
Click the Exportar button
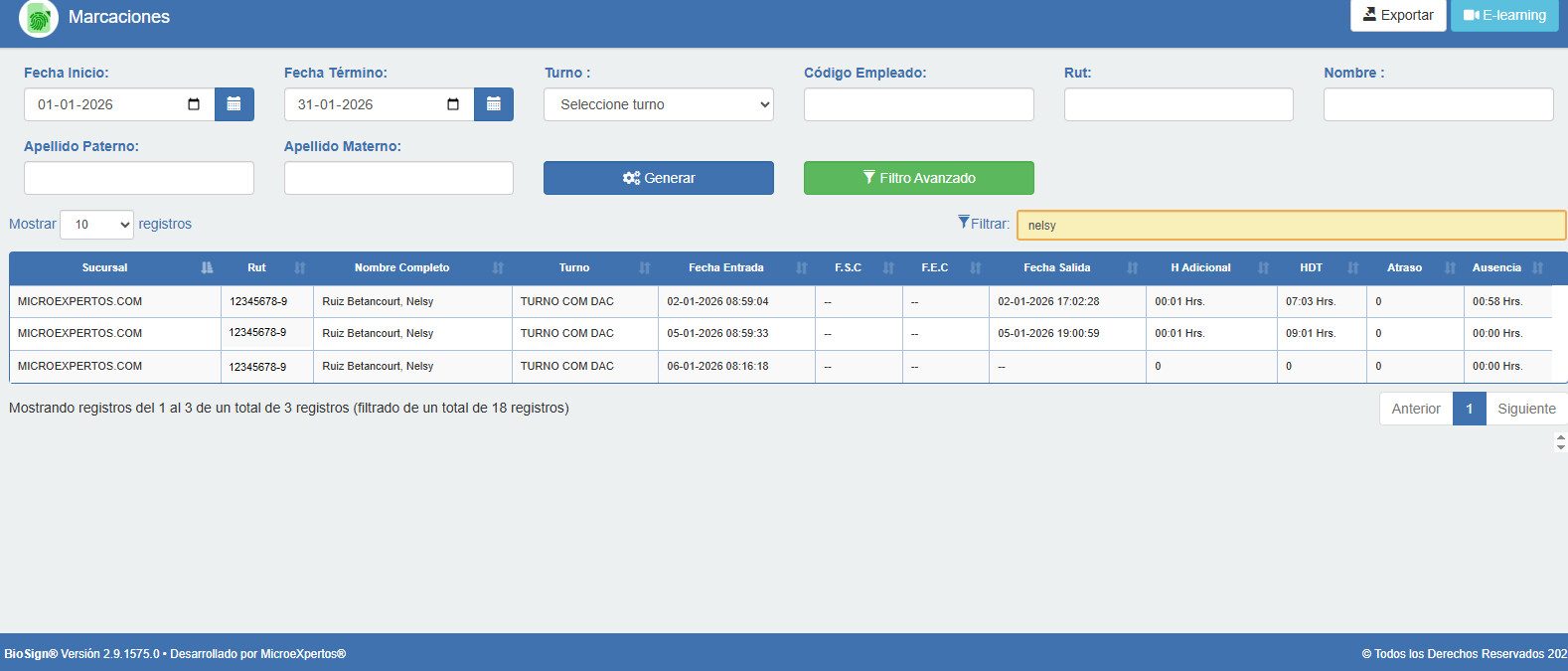click(x=1398, y=15)
